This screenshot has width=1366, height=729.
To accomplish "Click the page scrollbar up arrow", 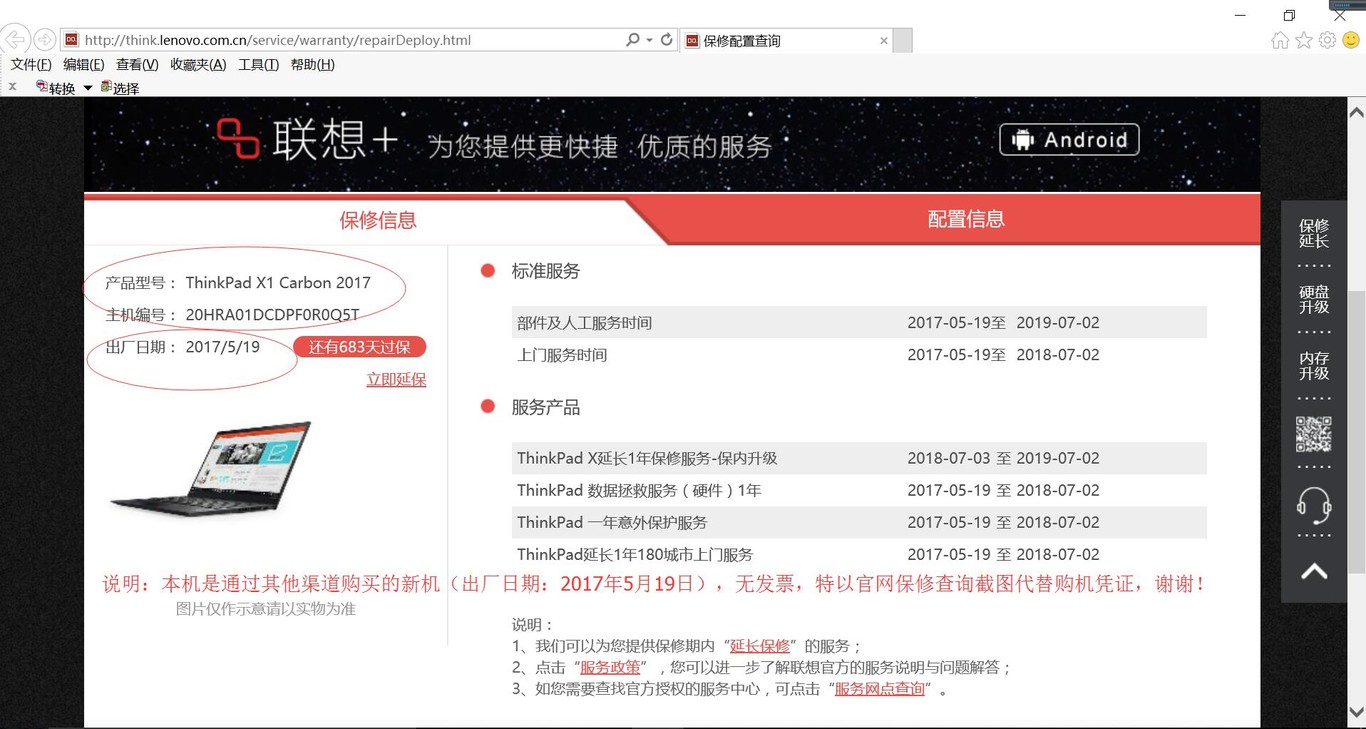I will click(1357, 111).
